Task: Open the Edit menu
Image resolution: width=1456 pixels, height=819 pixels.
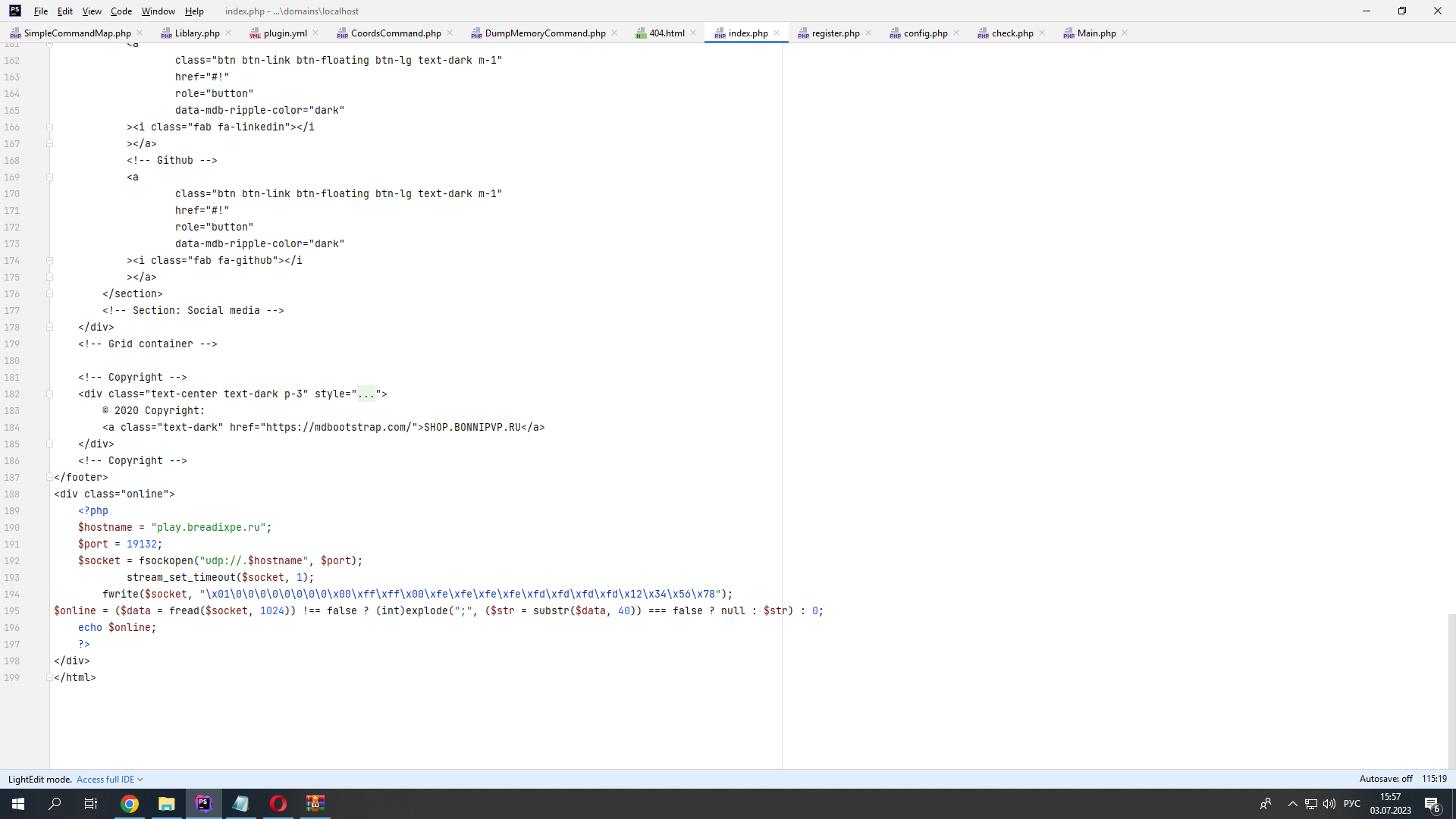Action: click(x=65, y=11)
